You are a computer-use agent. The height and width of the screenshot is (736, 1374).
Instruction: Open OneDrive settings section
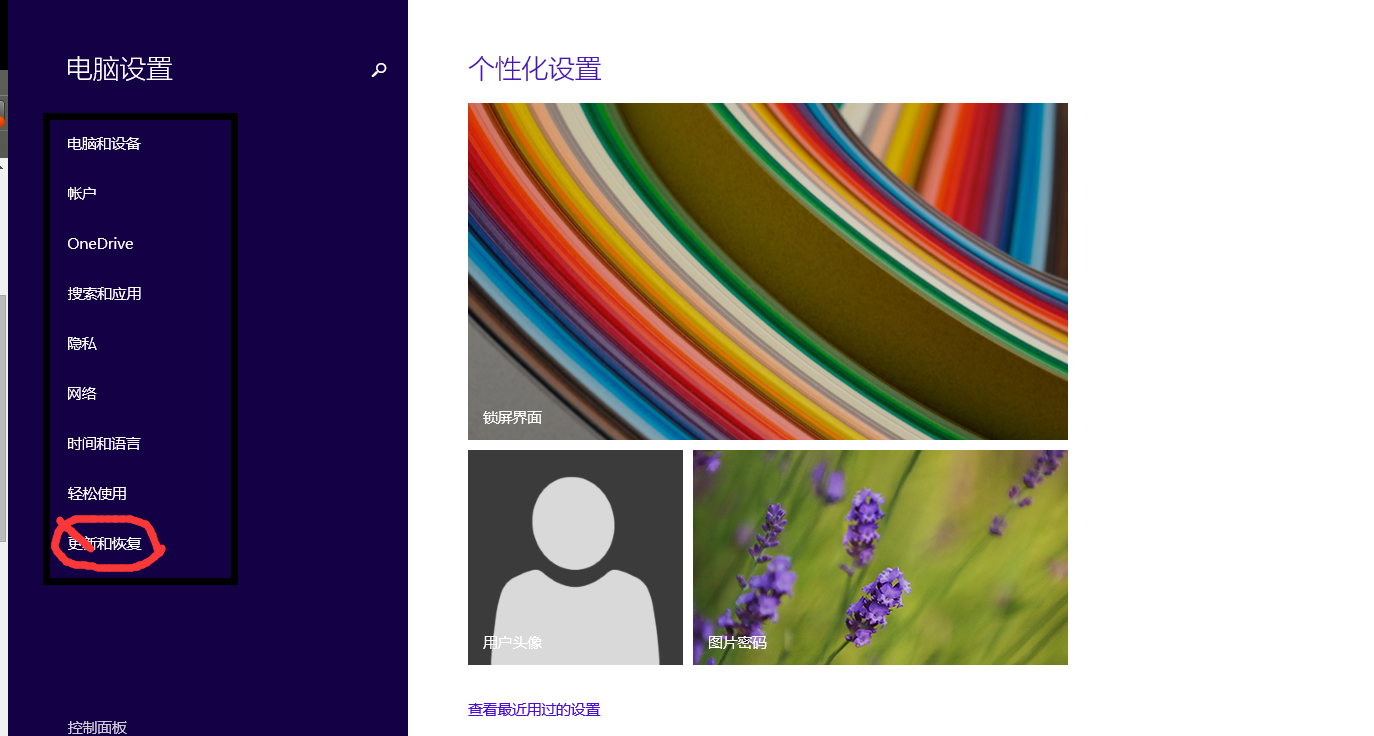point(100,244)
